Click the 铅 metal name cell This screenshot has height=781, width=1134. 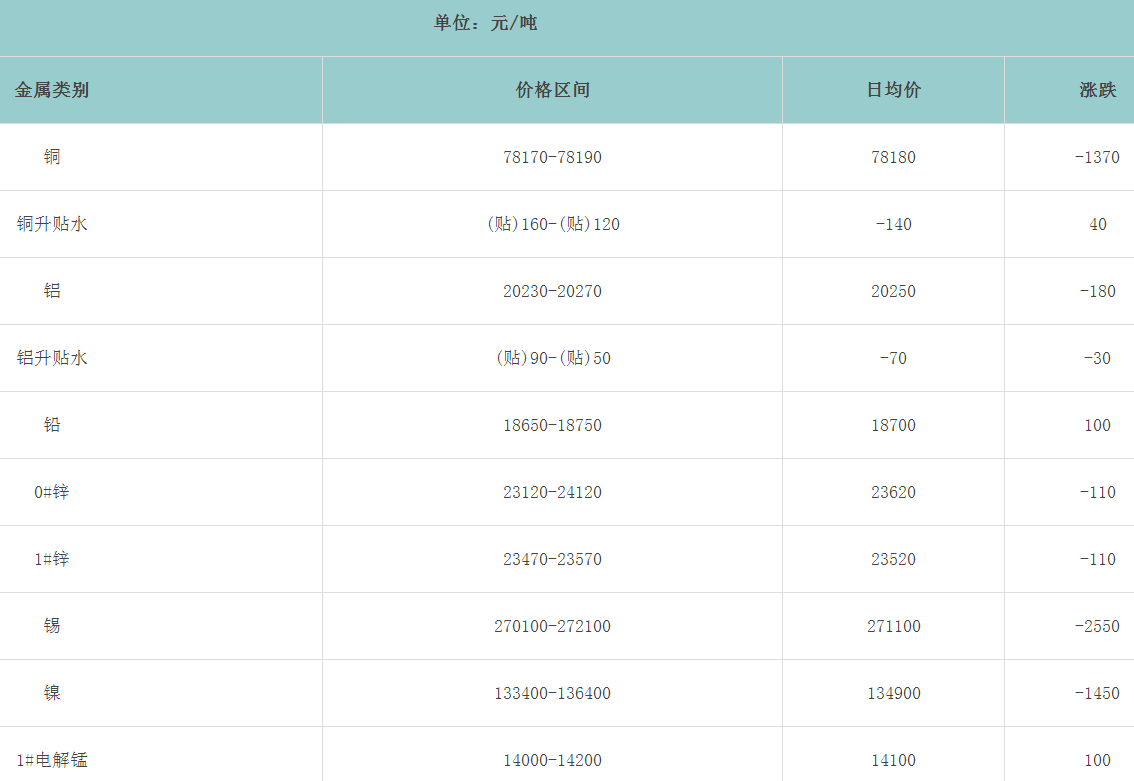pos(52,425)
